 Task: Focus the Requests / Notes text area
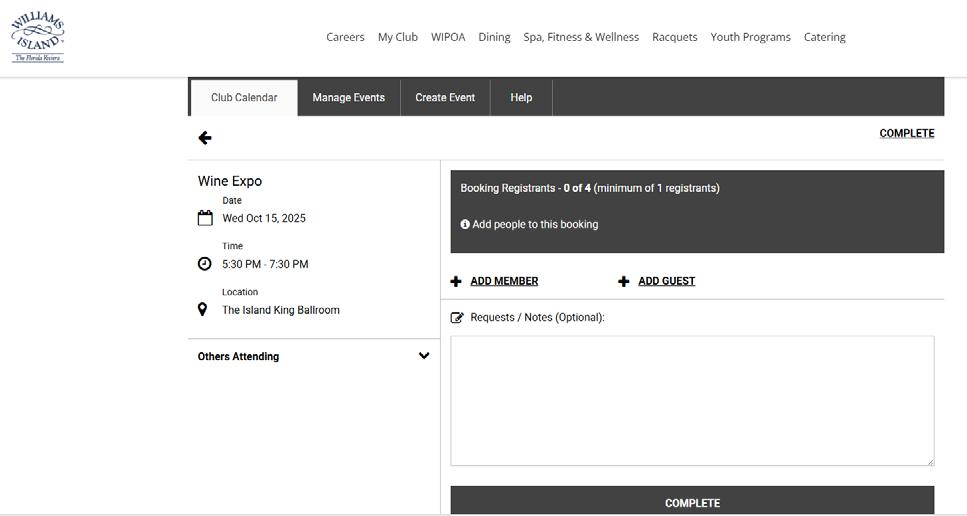pyautogui.click(x=692, y=400)
